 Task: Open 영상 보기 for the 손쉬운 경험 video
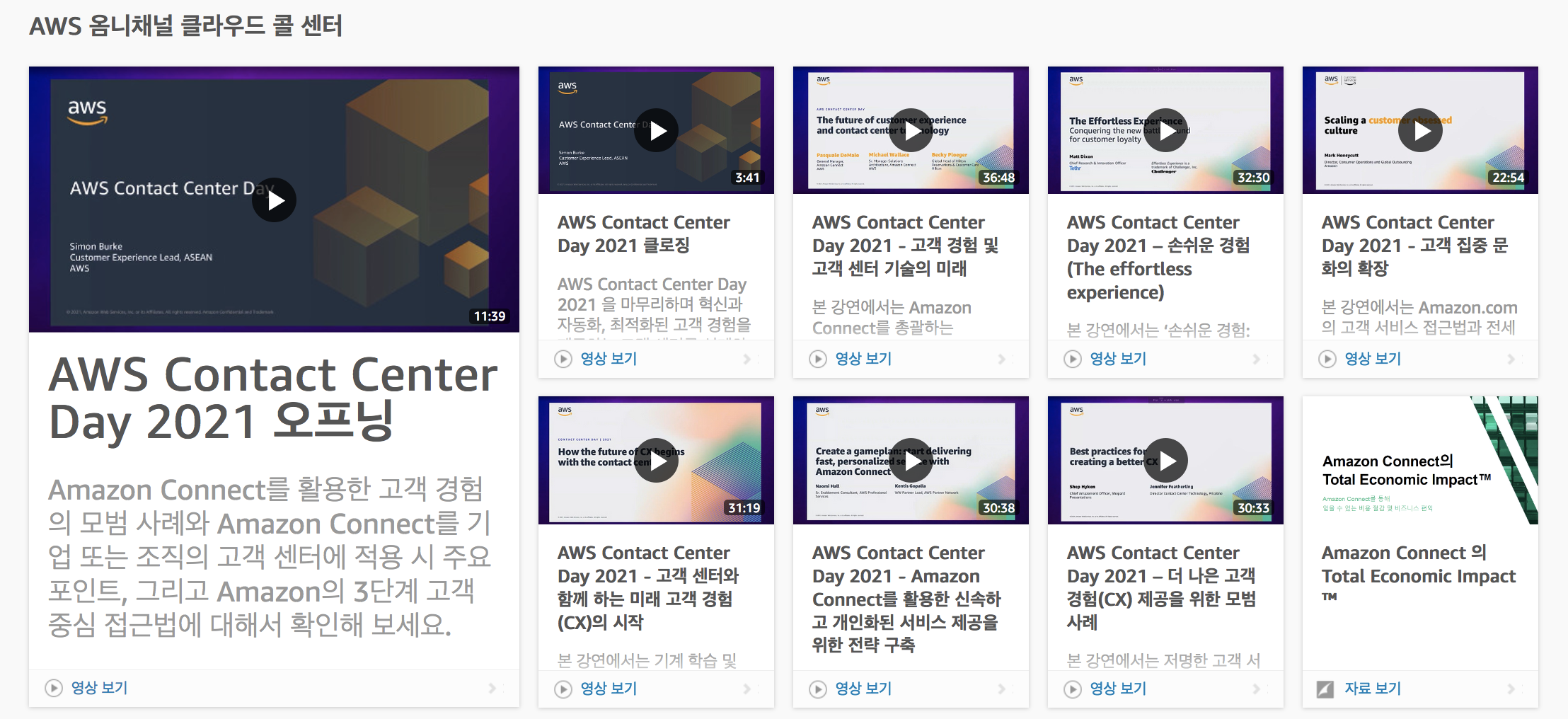point(1118,359)
